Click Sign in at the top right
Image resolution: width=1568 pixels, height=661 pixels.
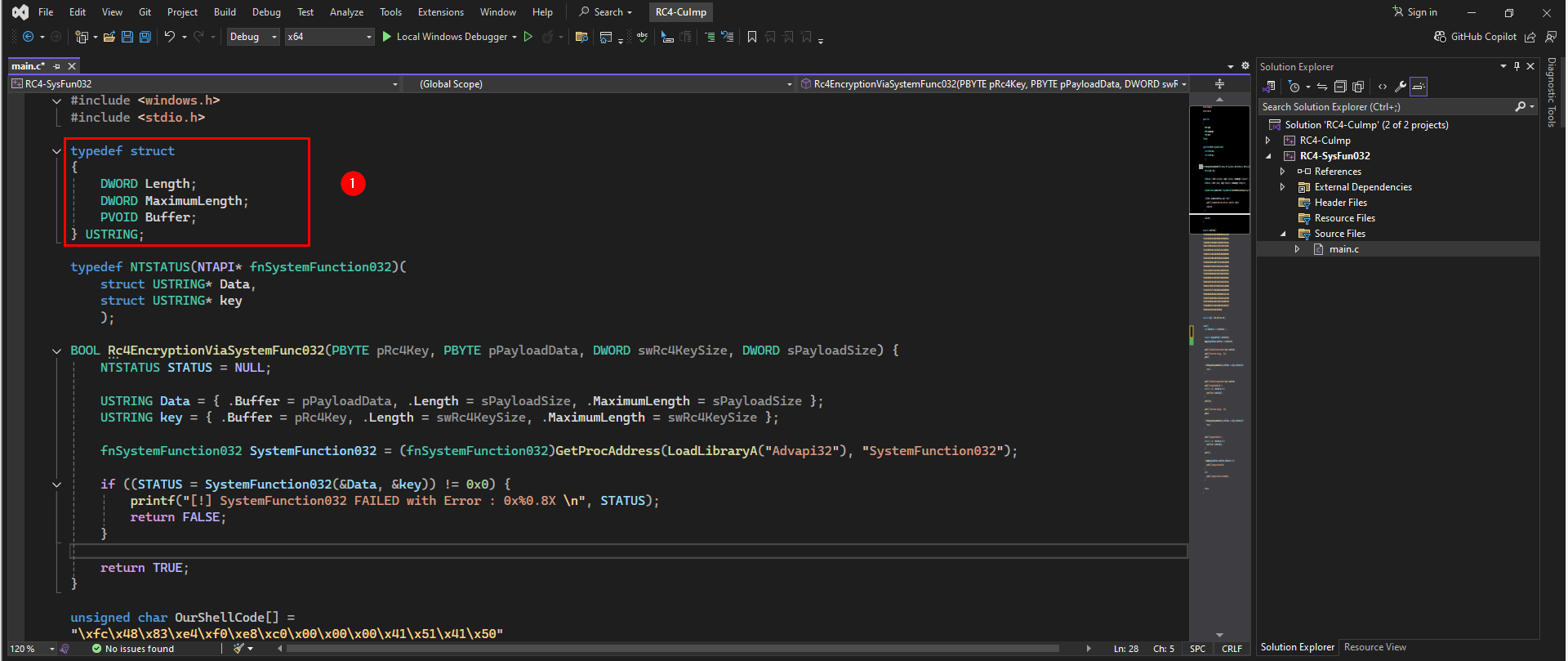(x=1415, y=12)
